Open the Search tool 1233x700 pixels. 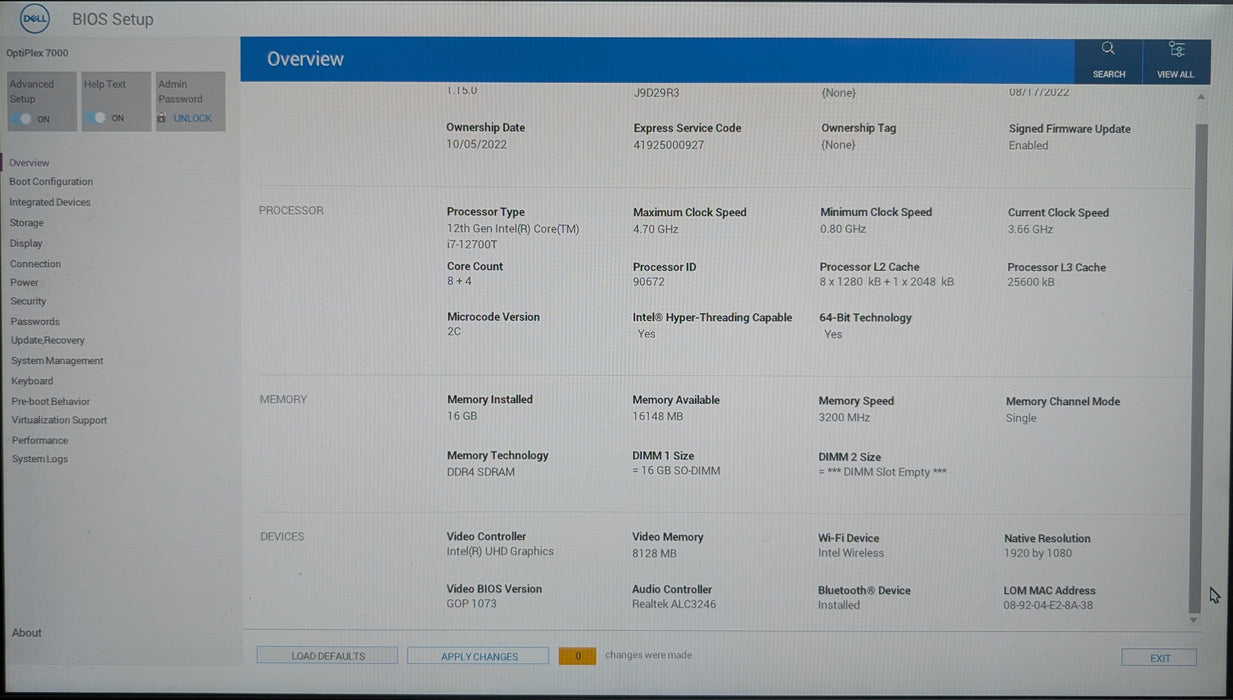pos(1108,61)
